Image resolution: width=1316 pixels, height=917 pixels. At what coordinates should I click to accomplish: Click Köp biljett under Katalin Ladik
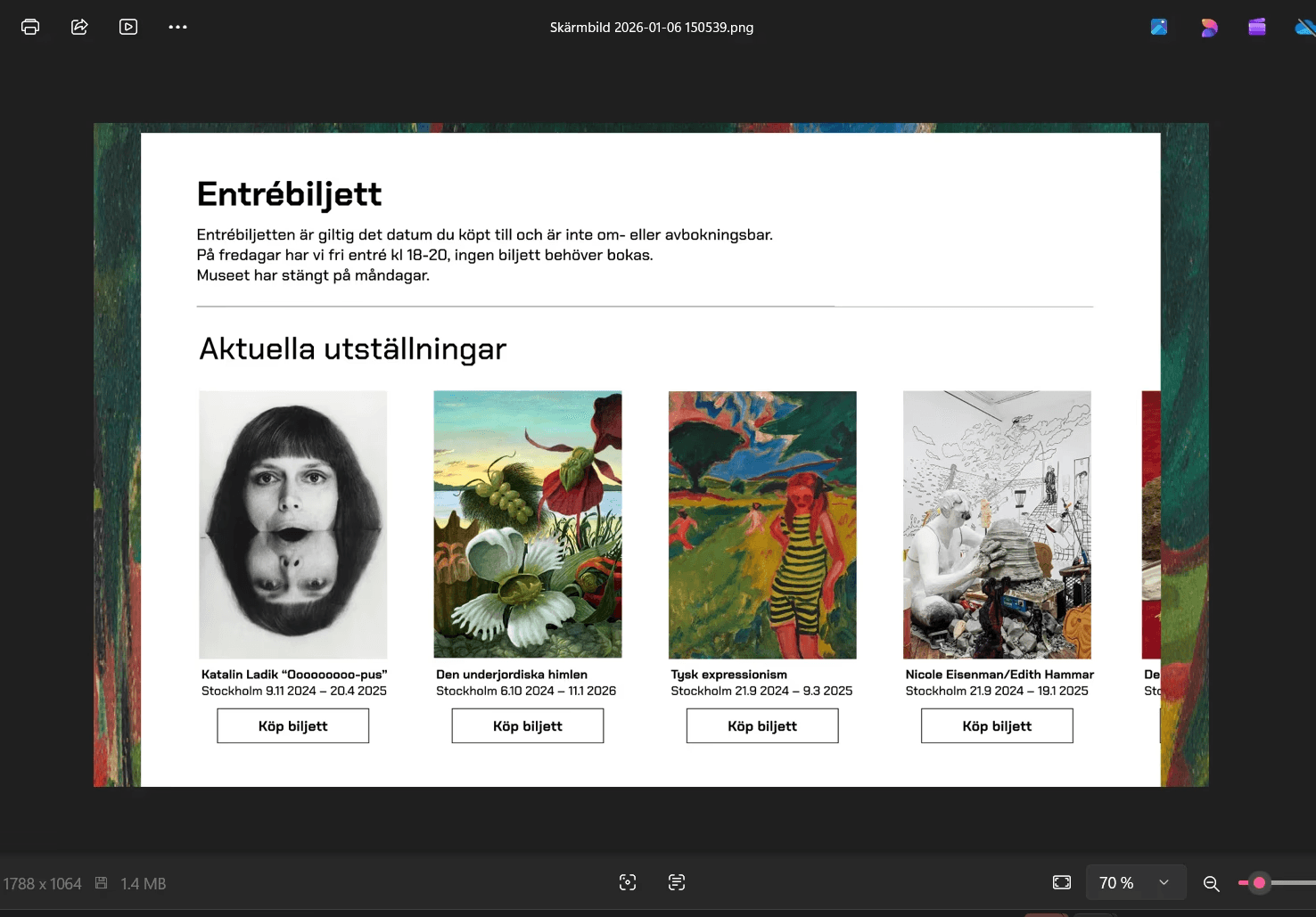293,726
